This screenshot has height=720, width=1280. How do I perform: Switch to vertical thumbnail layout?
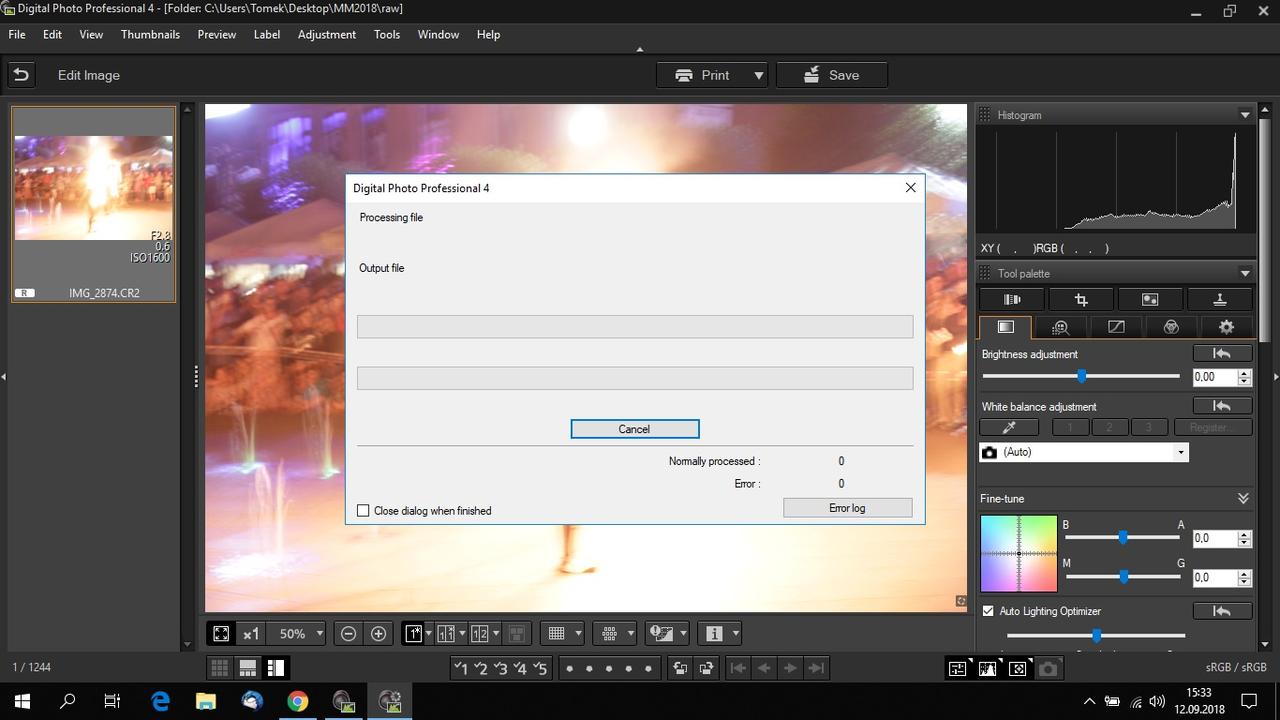point(275,668)
